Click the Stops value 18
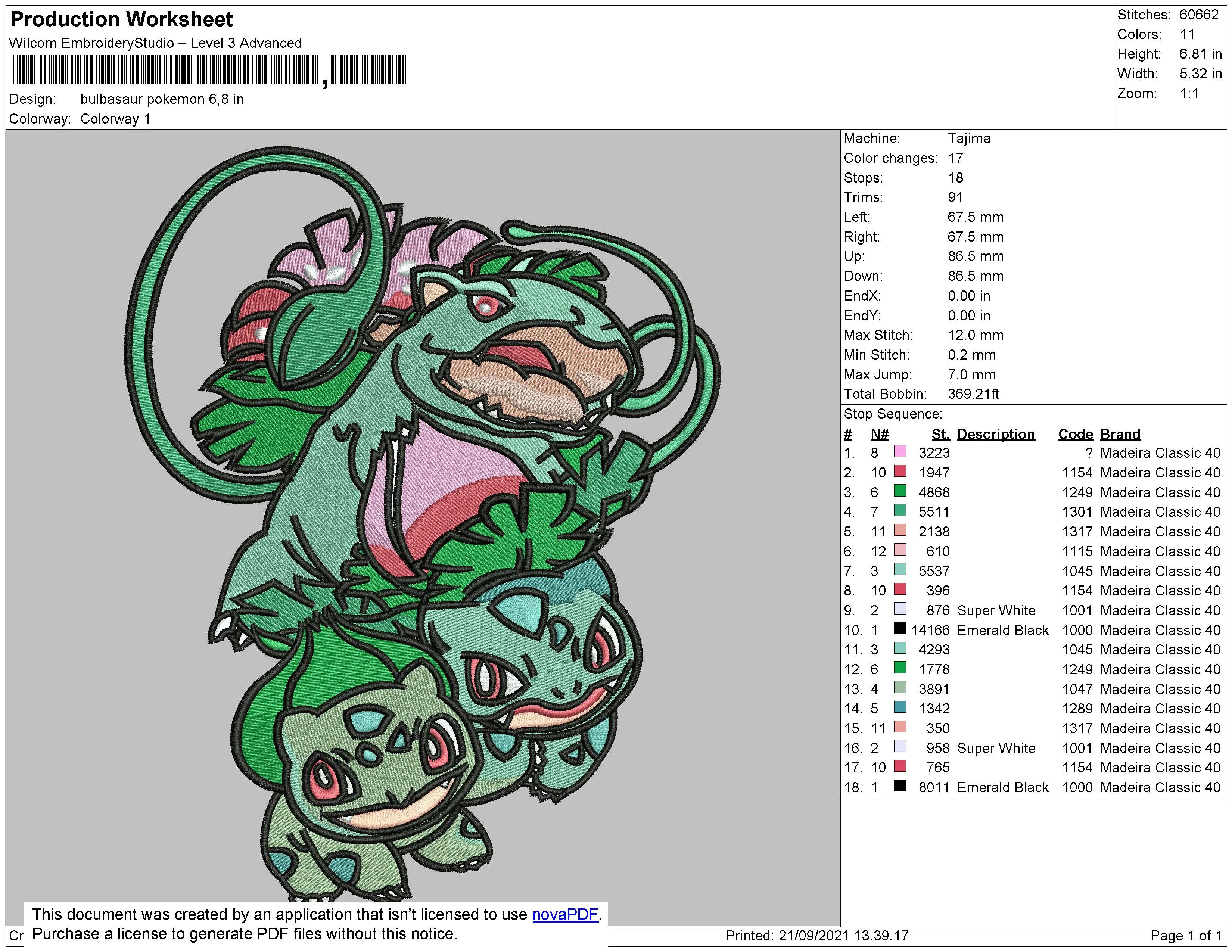Image resolution: width=1232 pixels, height=952 pixels. 955,178
